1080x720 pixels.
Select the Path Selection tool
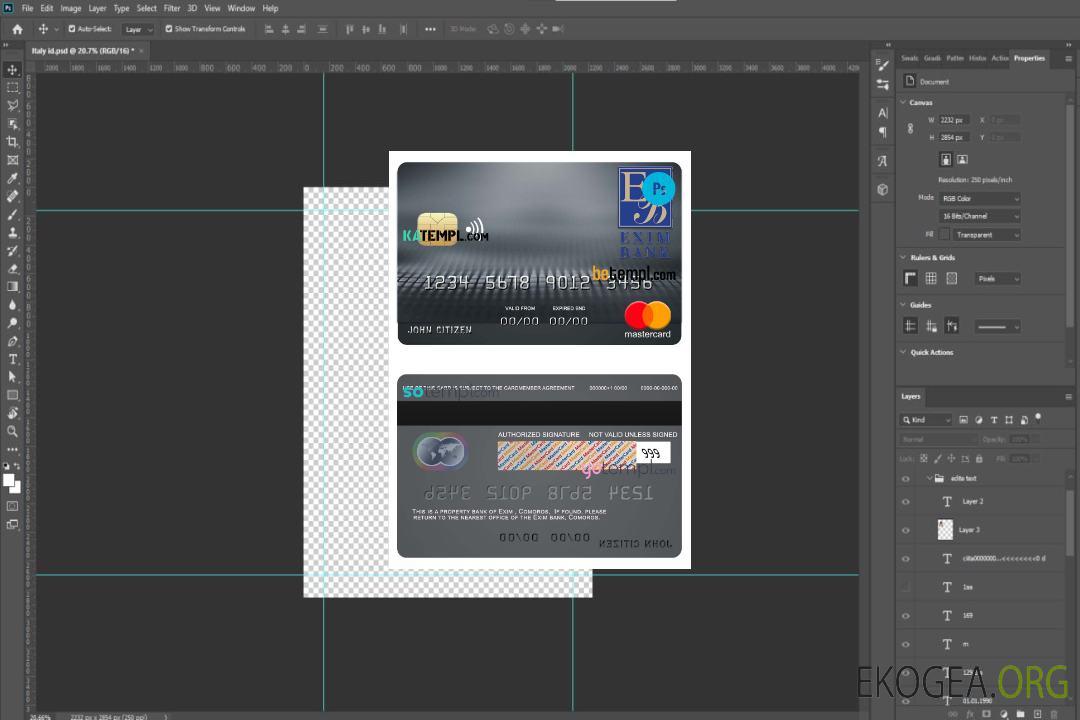pyautogui.click(x=12, y=377)
